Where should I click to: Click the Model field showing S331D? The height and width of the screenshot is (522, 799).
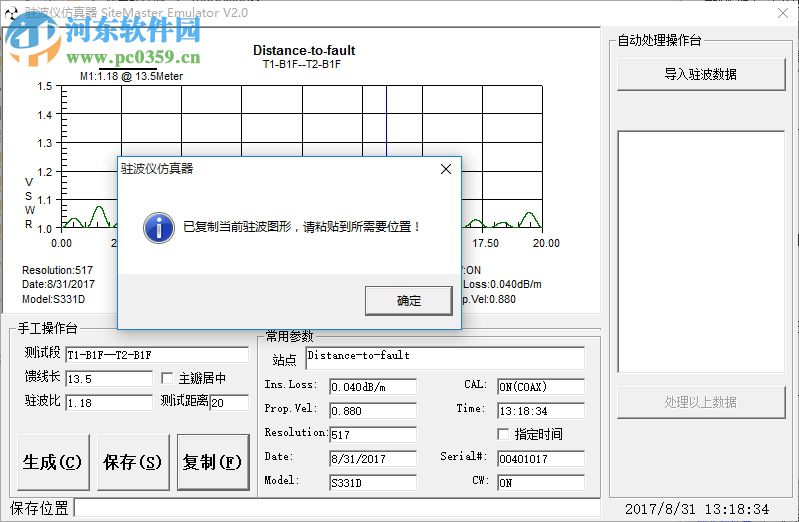372,483
